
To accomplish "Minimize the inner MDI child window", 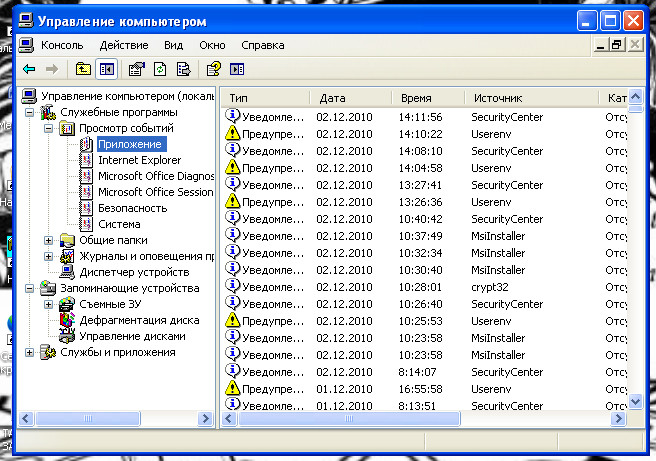I will pos(601,44).
